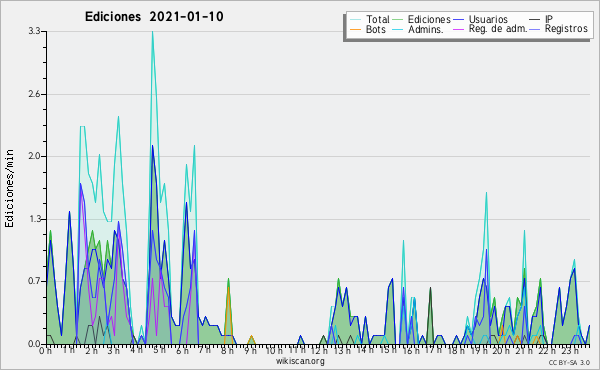Viewport: 600px width, 370px height.
Task: Click the tallest Total peak near 5 h
Action: point(153,33)
